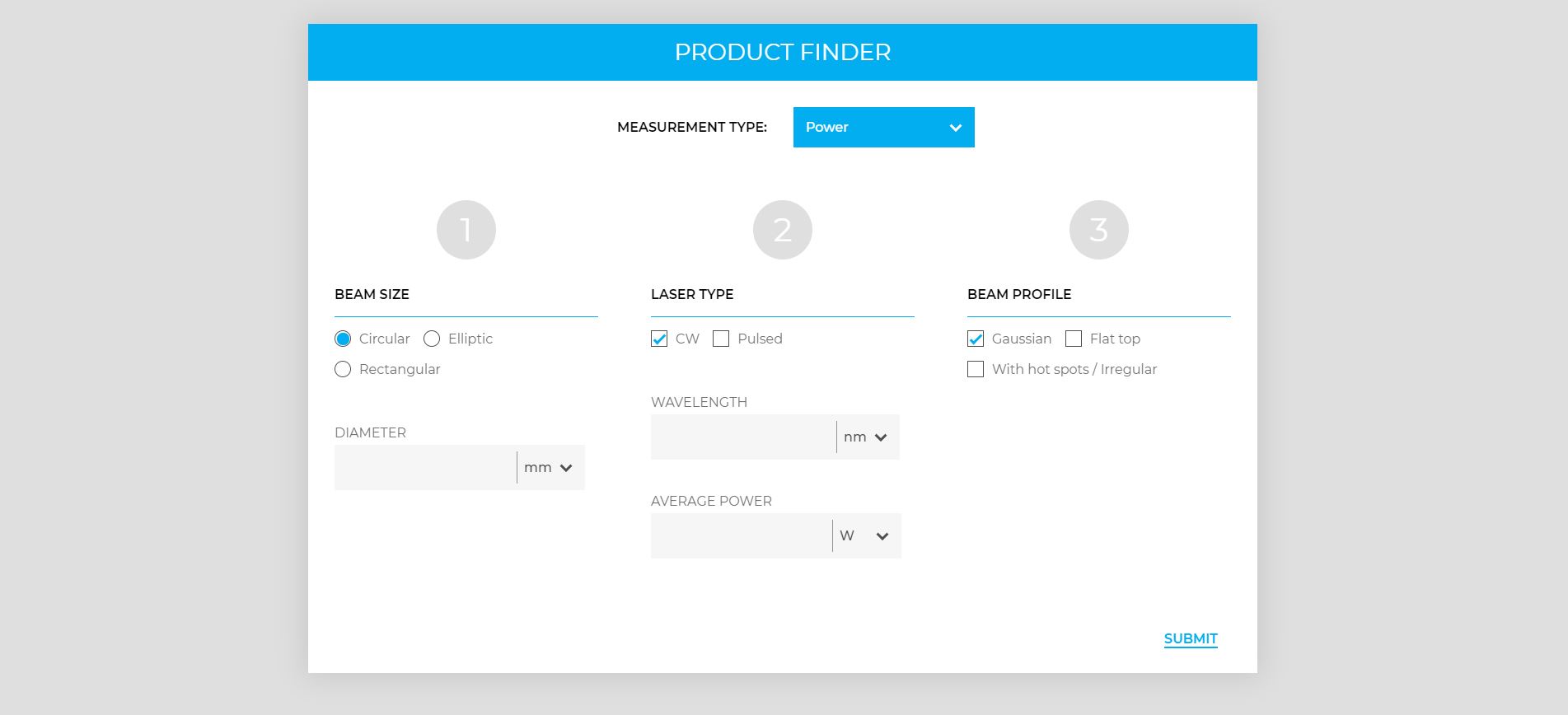Select the Circular beam size option

(343, 339)
